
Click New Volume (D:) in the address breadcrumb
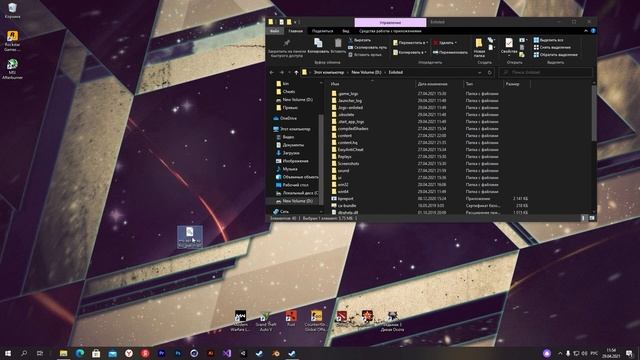click(366, 72)
